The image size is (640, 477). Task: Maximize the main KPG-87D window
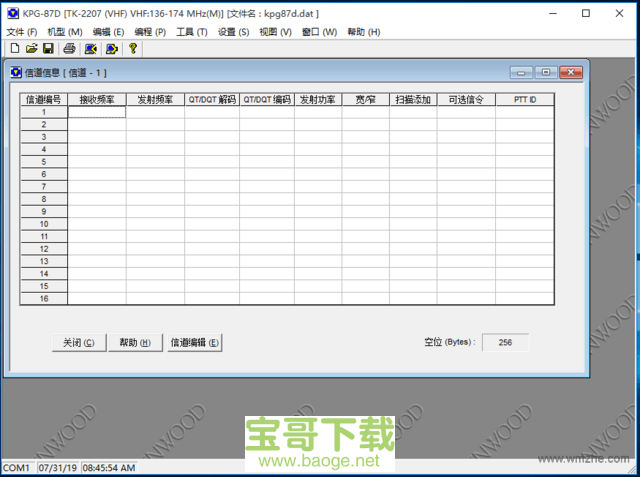(x=586, y=13)
